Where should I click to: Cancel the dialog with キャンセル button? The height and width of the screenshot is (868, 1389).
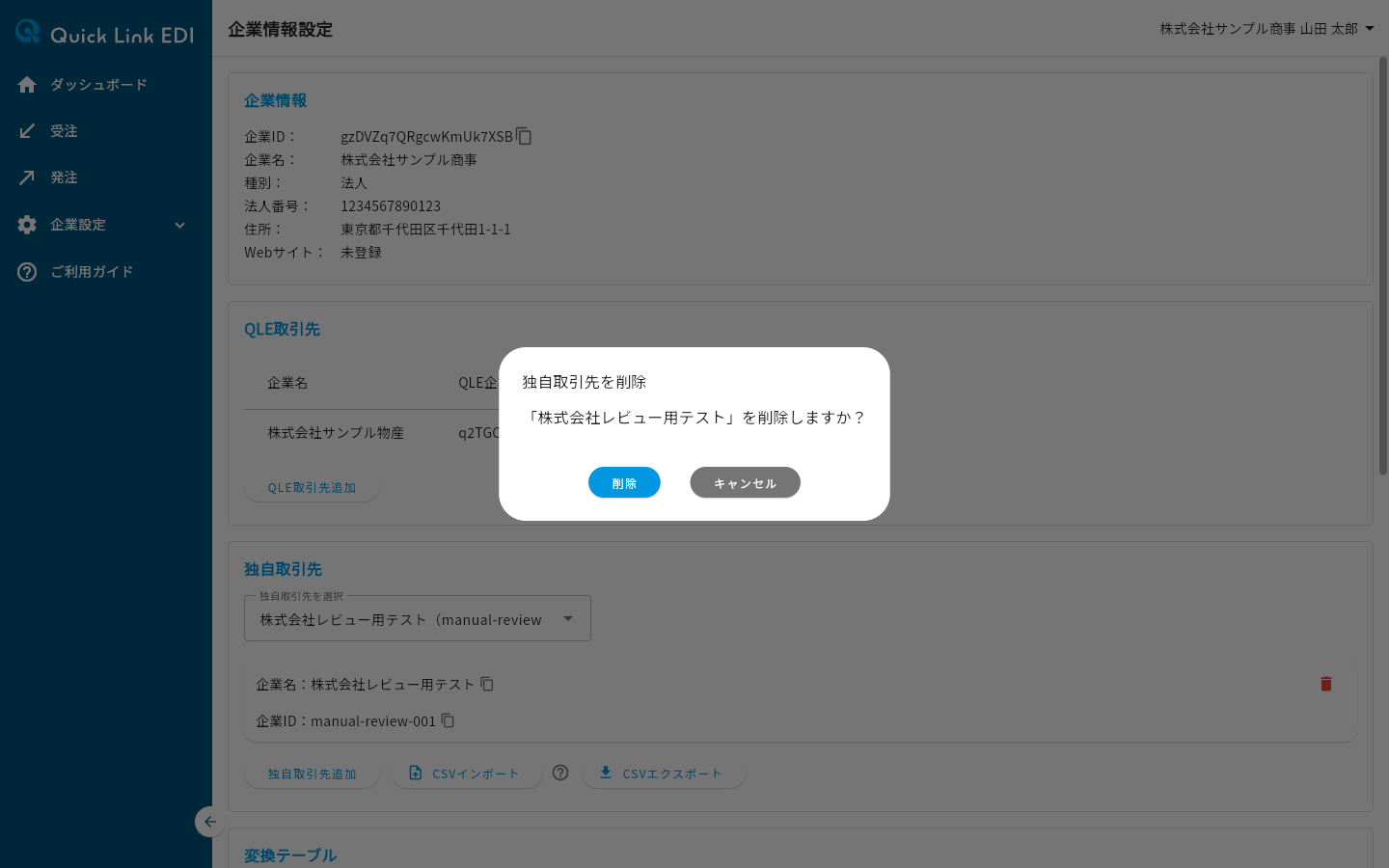pyautogui.click(x=745, y=482)
